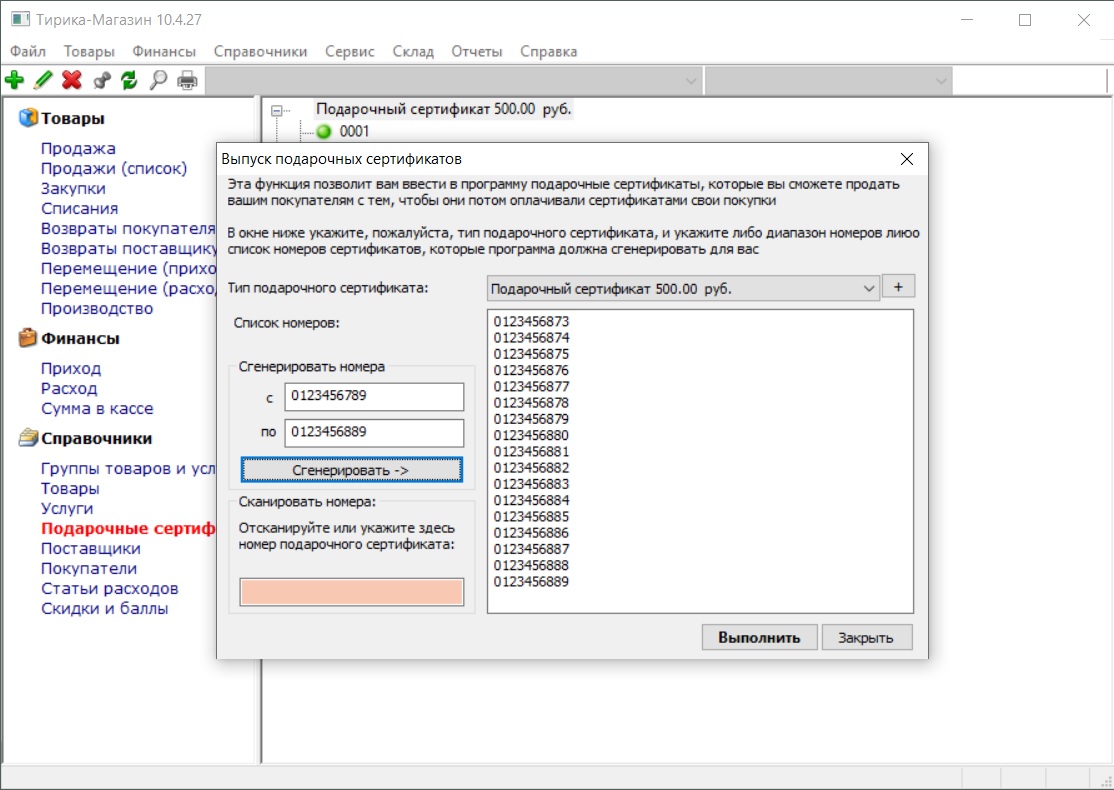Click the Print toolbar icon
Screen dimensions: 1114x790
[187, 80]
